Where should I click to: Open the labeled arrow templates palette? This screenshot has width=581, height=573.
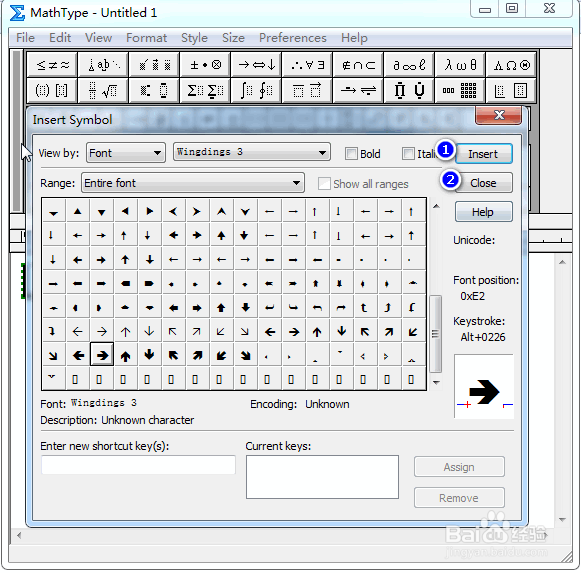(358, 90)
